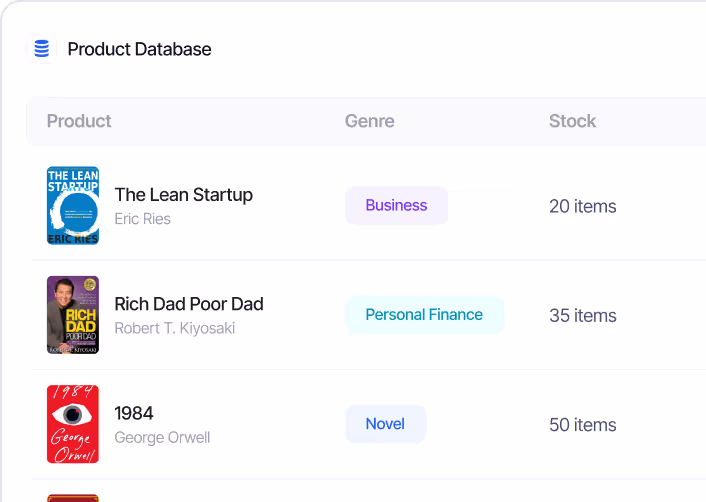Click author George Orwell
Screen dimensions: 706x502
point(162,438)
